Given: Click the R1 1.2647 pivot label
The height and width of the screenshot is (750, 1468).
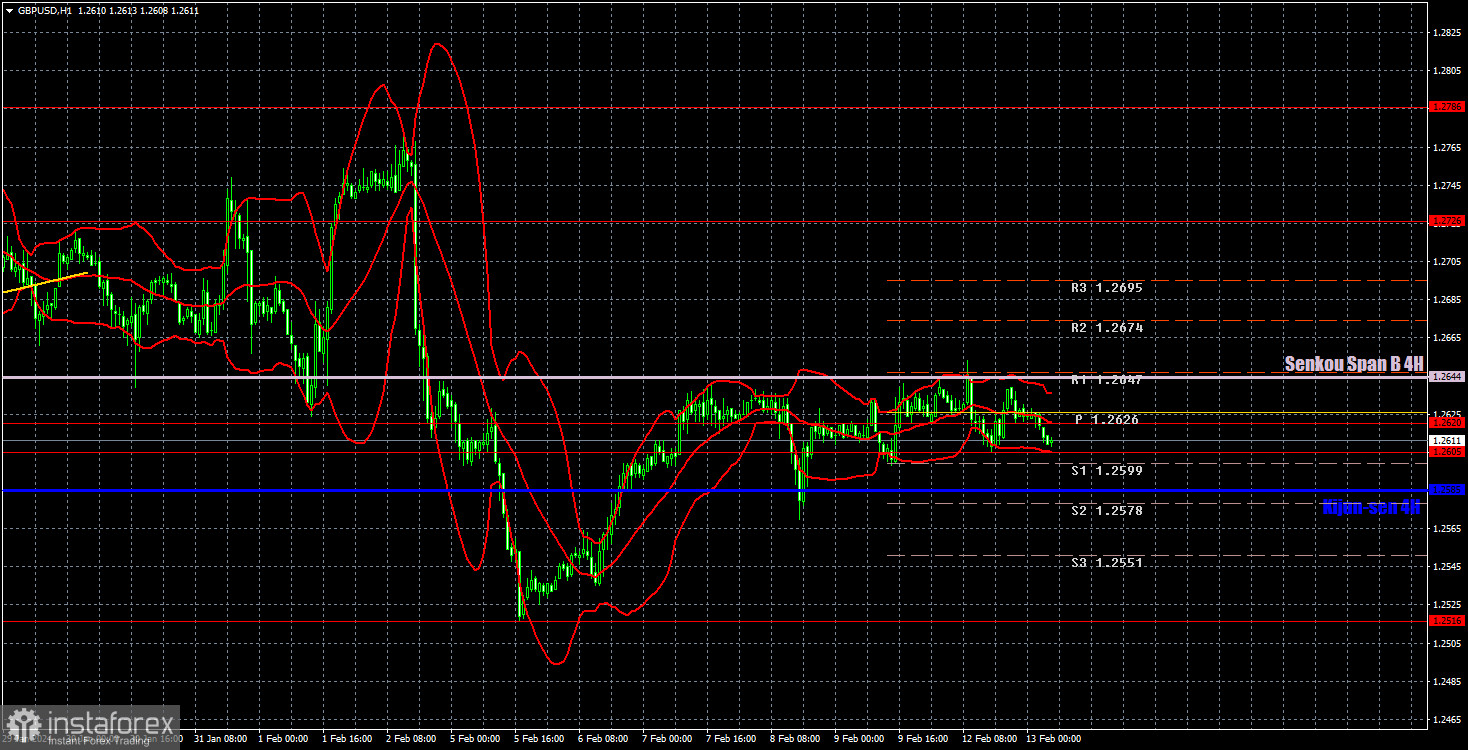Looking at the screenshot, I should pos(1106,380).
